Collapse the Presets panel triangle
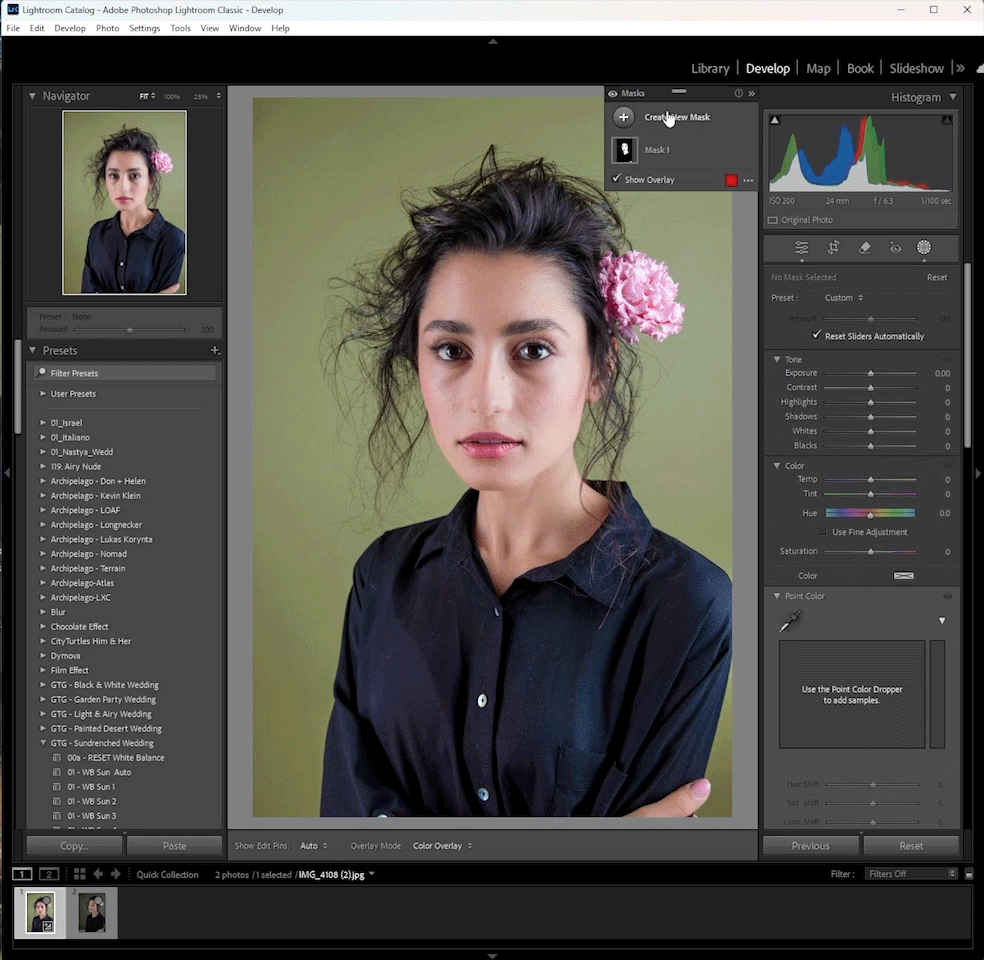Screen dimensions: 984x960 coord(32,350)
